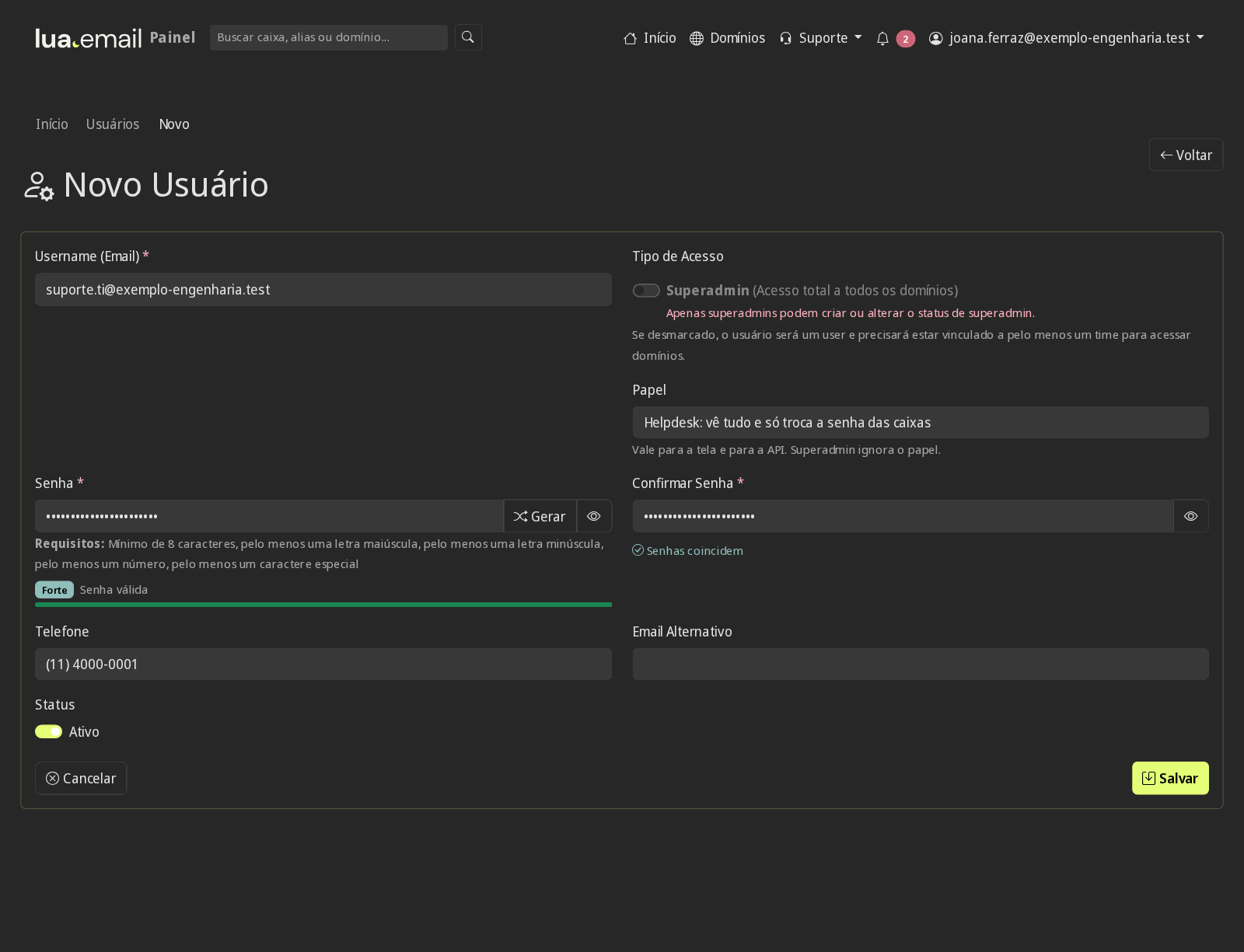Image resolution: width=1244 pixels, height=952 pixels.
Task: Show the Senha field password with eye icon
Action: tap(594, 516)
